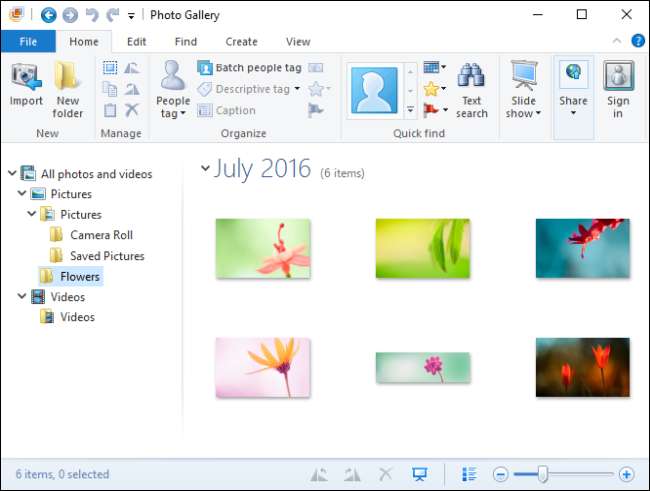The image size is (650, 491).
Task: Click the Batch people tag button
Action: click(x=248, y=68)
